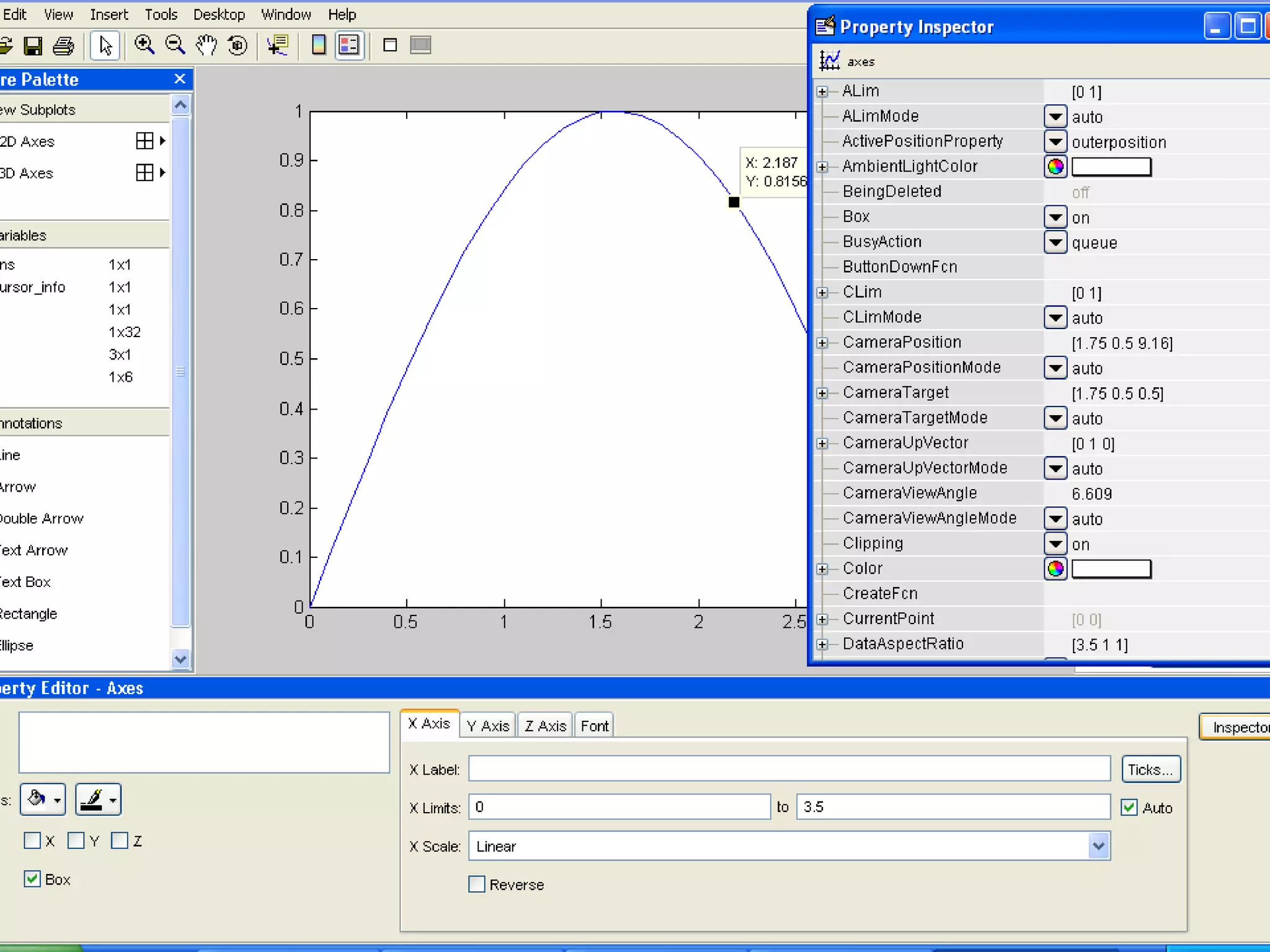Select the Rotate 3D tool
This screenshot has width=1270, height=952.
(237, 45)
